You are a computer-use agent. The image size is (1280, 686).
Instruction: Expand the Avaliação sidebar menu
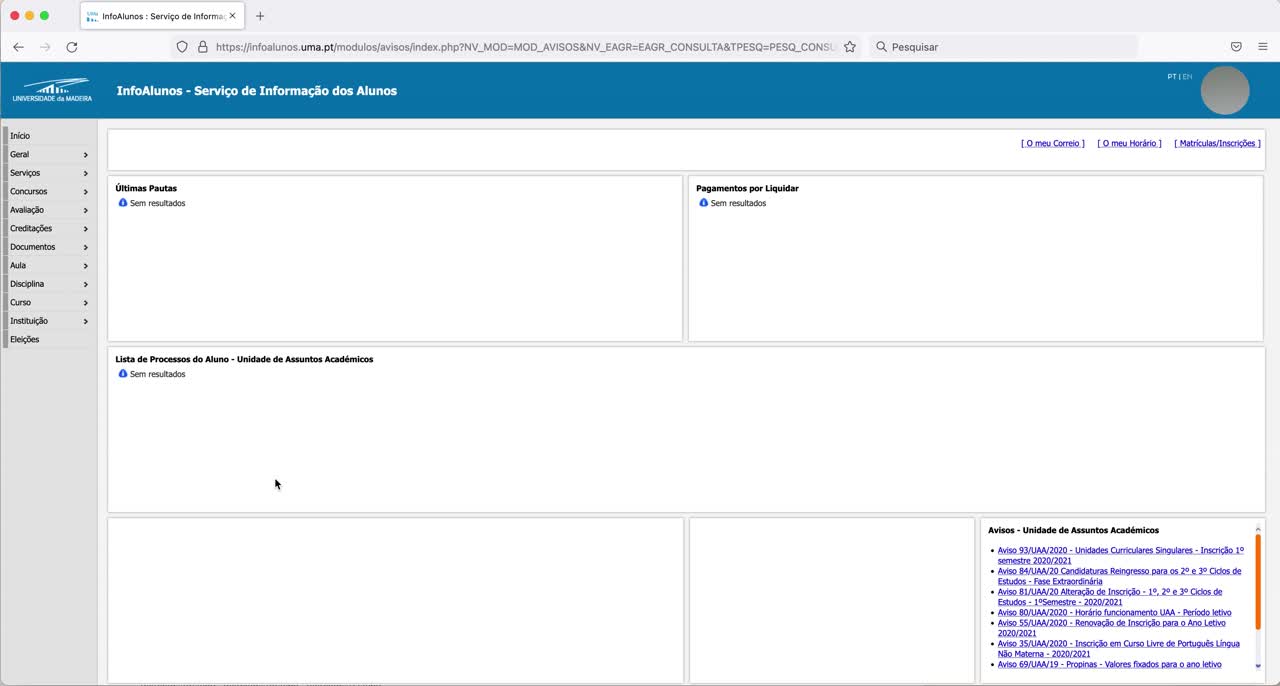pos(47,210)
